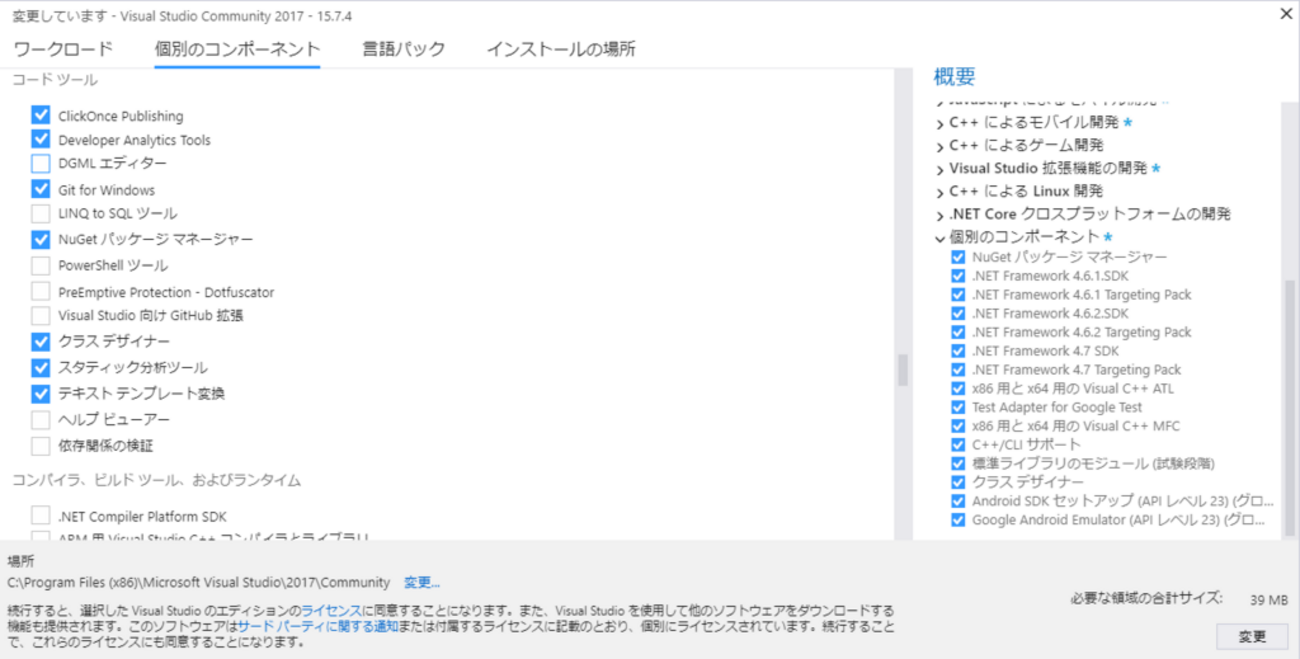Image resolution: width=1300 pixels, height=659 pixels.
Task: Open the 言語パック tab
Action: 404,49
